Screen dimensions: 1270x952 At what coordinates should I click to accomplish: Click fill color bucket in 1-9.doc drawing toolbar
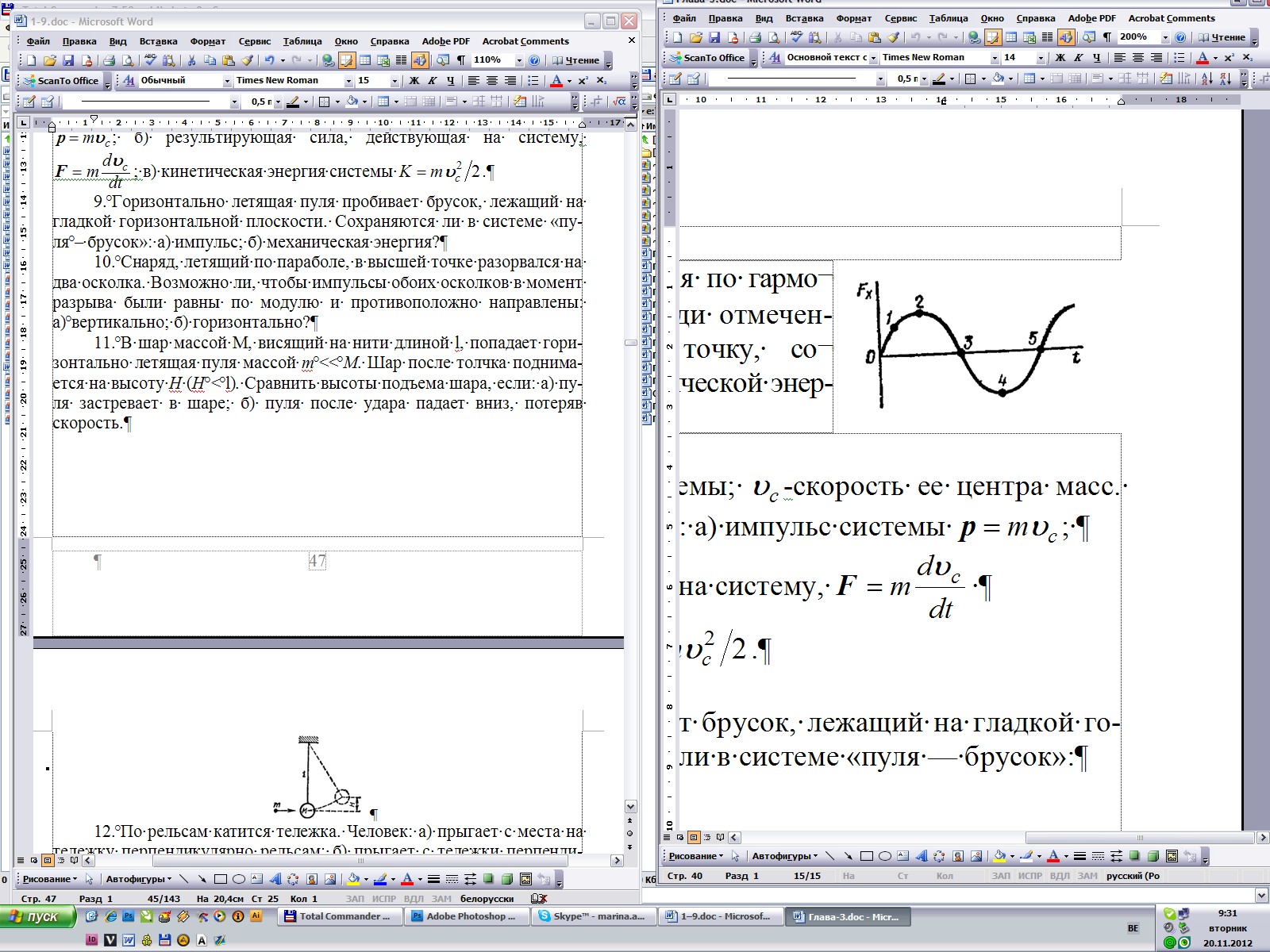(354, 879)
